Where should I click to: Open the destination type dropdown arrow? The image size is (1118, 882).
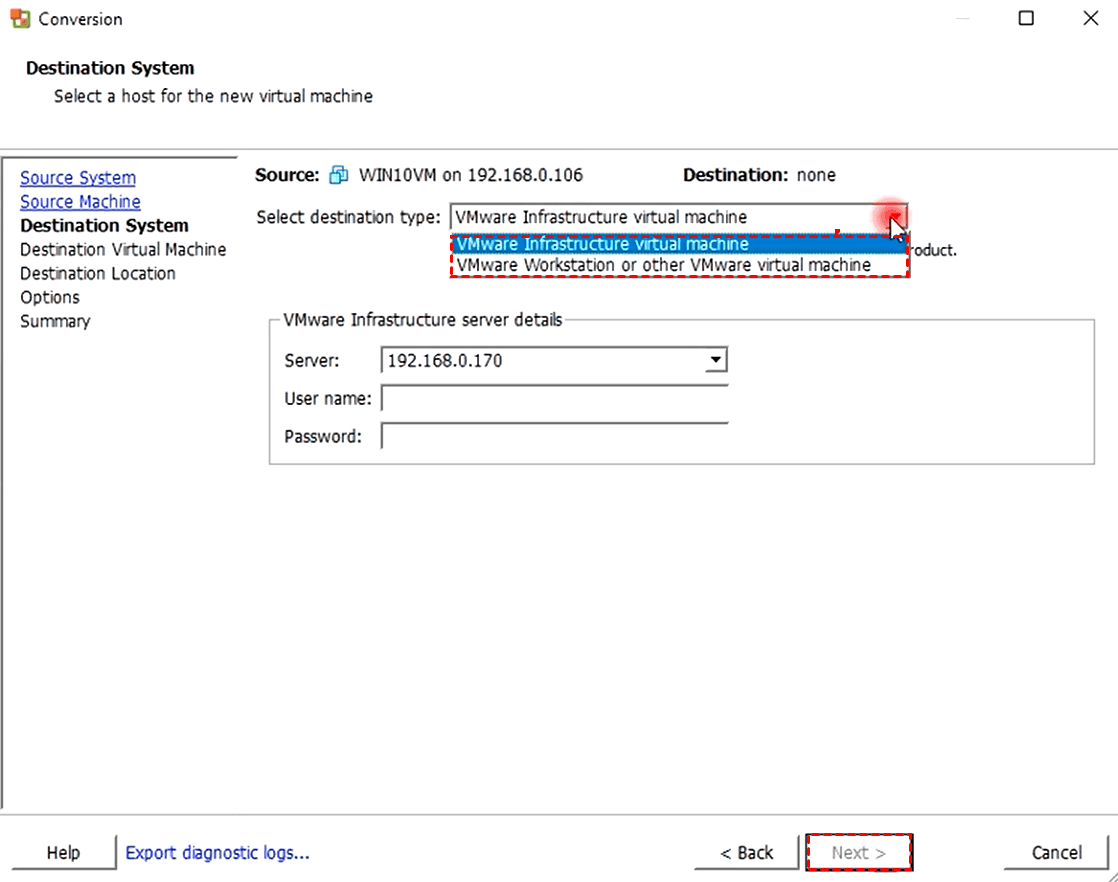[x=894, y=217]
